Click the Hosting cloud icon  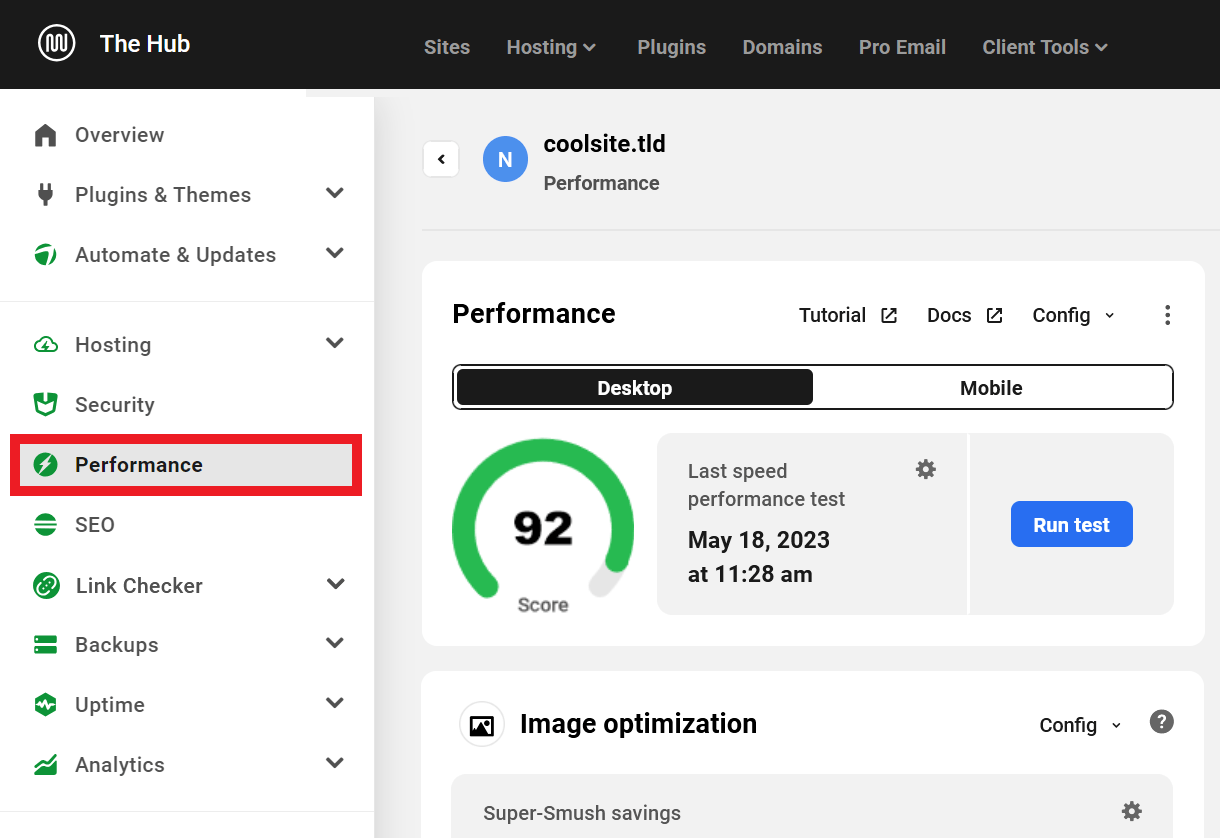point(45,345)
